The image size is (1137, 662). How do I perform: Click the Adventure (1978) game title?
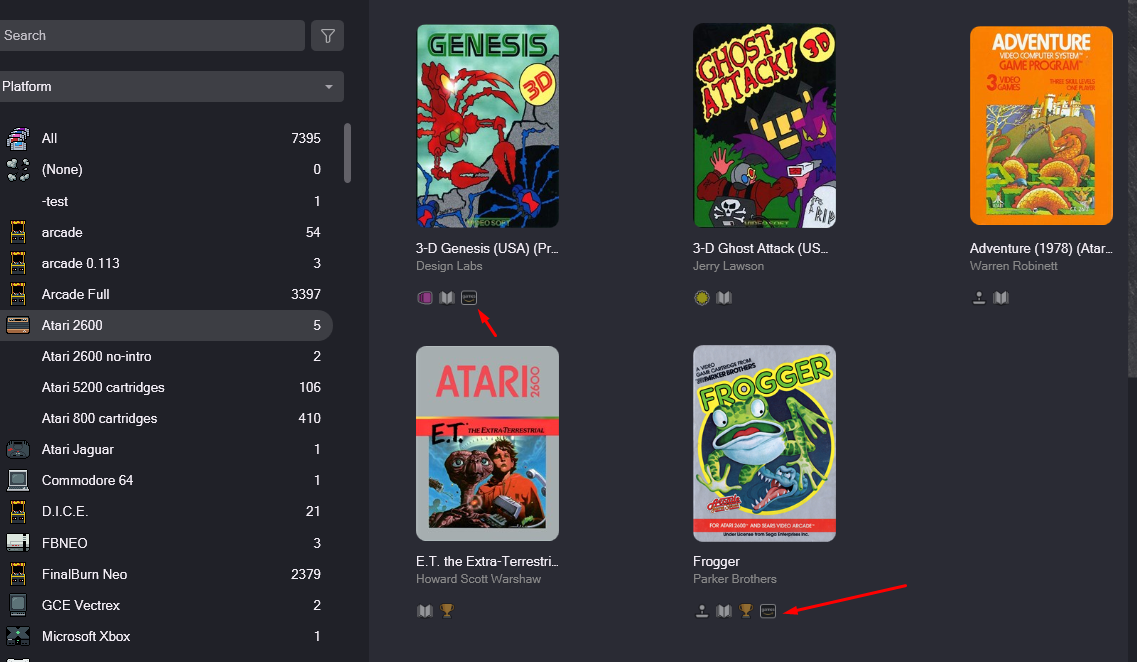1041,248
